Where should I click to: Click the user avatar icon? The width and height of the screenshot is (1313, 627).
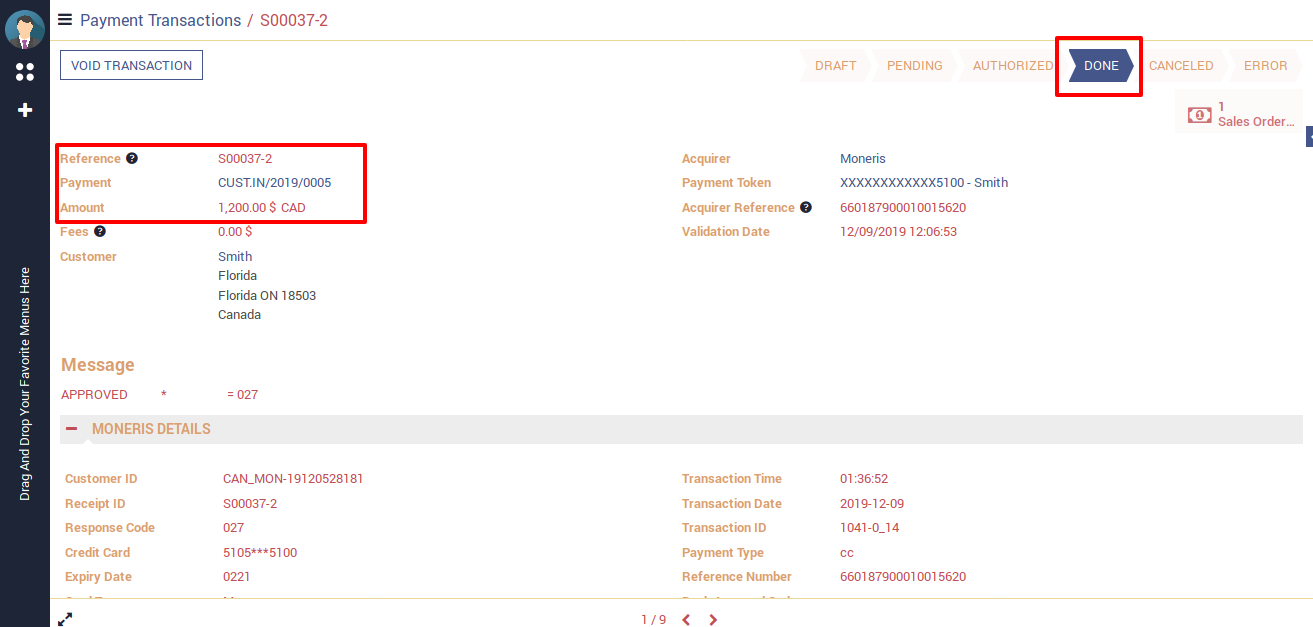click(x=25, y=29)
